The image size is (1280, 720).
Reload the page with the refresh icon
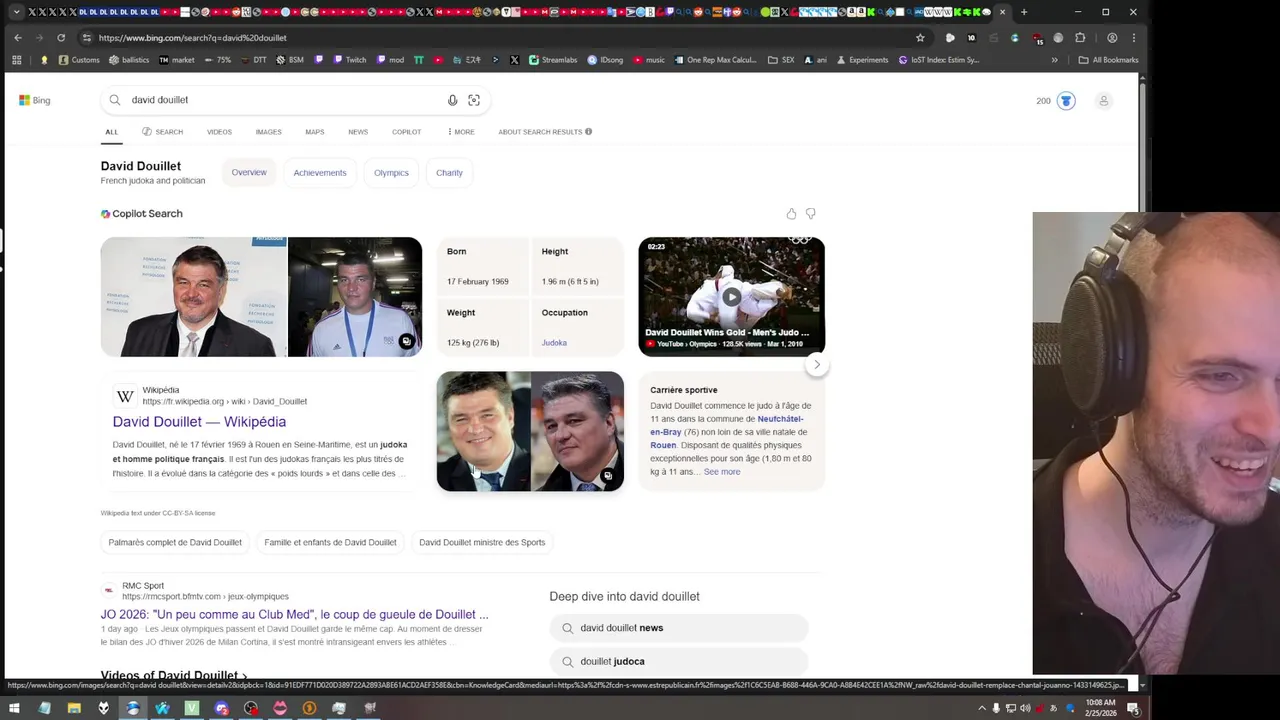61,38
